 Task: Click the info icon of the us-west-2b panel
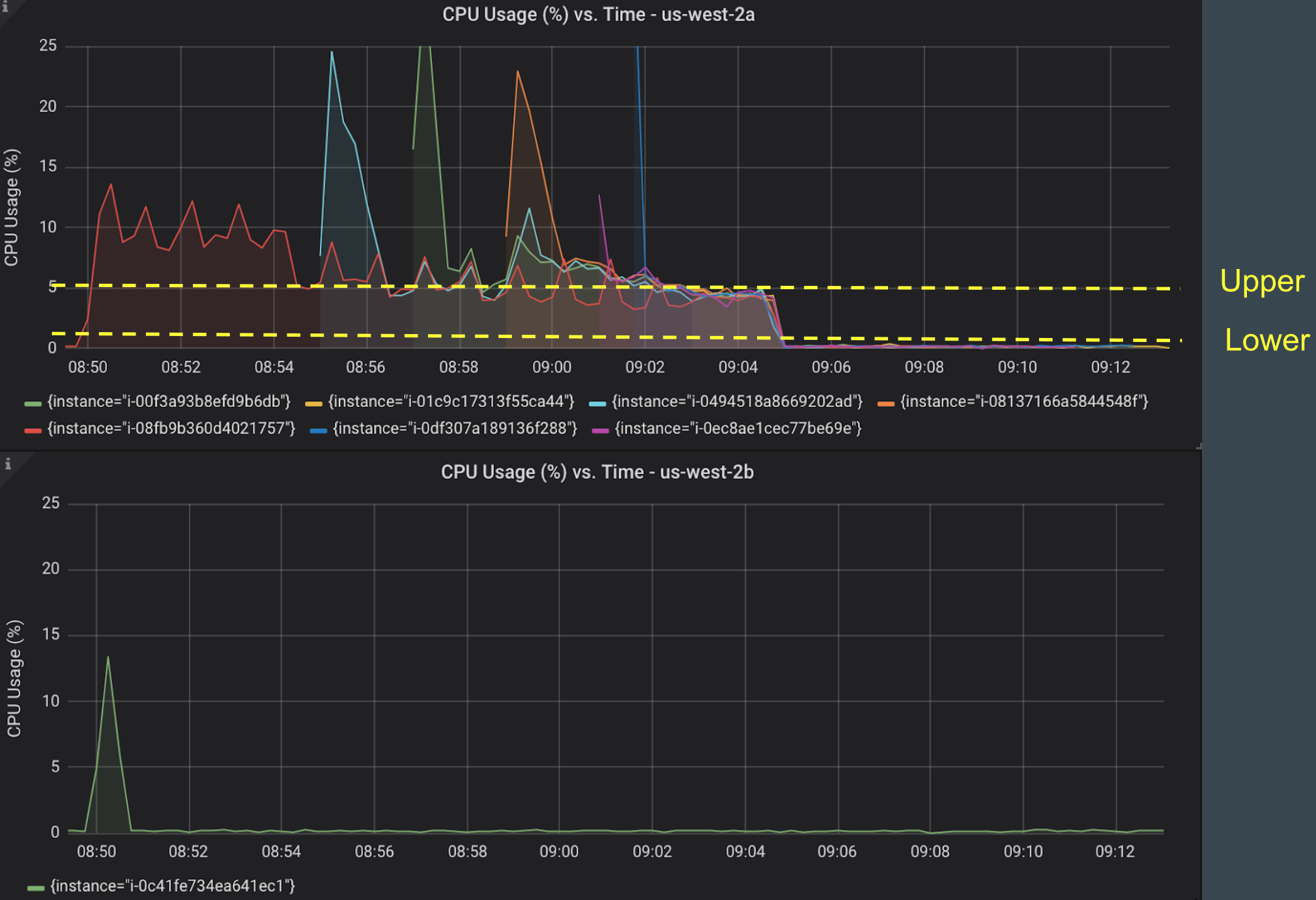tap(8, 464)
